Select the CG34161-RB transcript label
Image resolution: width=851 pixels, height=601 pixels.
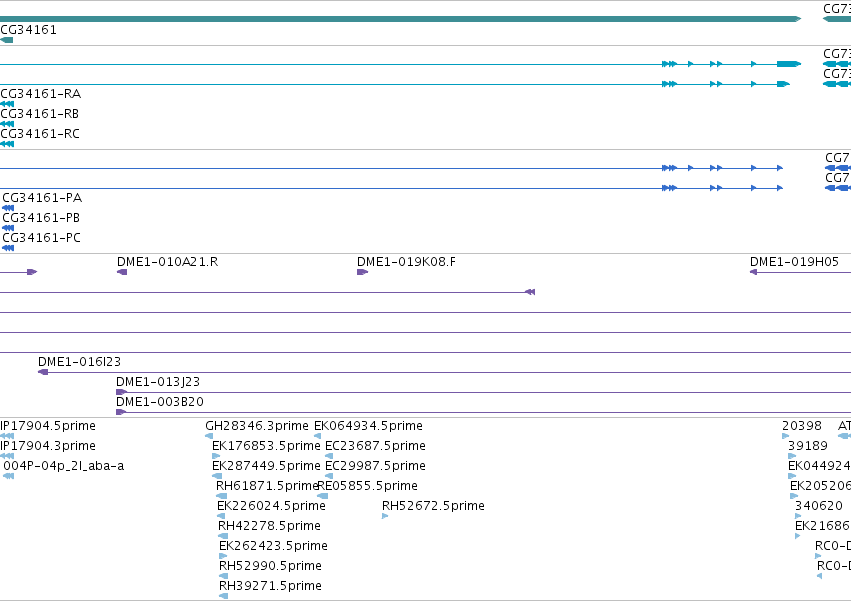(x=40, y=114)
